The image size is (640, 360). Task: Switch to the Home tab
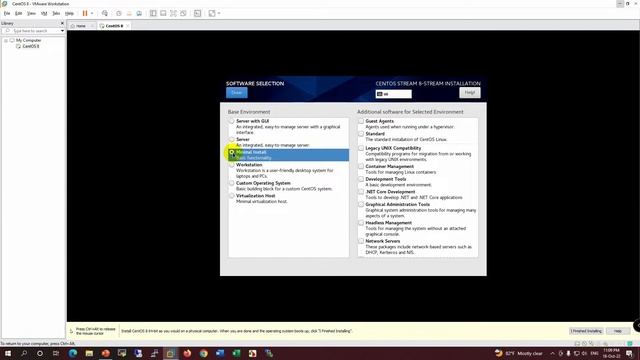(x=81, y=26)
